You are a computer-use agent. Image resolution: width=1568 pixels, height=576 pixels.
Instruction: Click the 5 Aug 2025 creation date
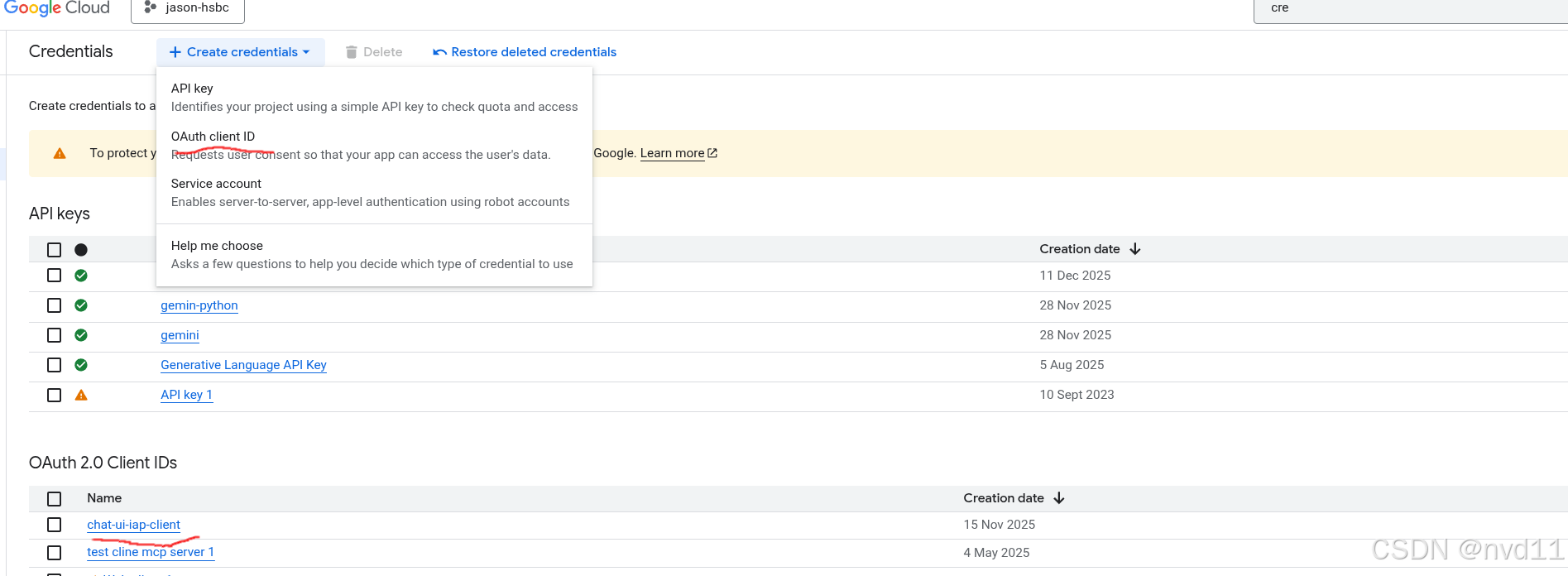point(1072,365)
